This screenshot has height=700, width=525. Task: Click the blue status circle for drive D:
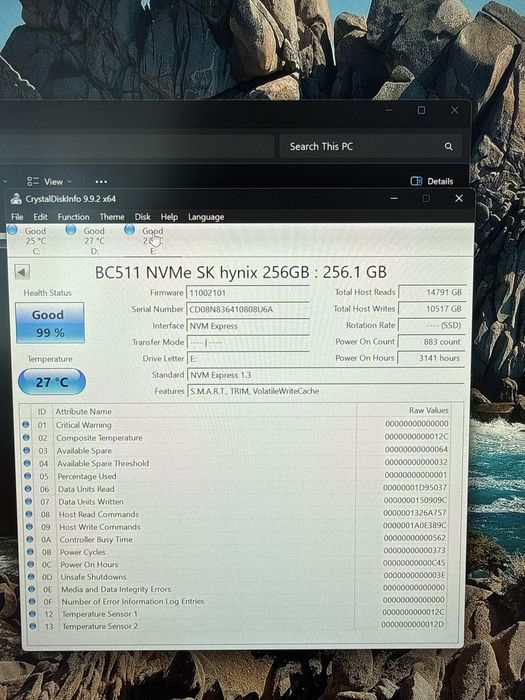coord(71,229)
